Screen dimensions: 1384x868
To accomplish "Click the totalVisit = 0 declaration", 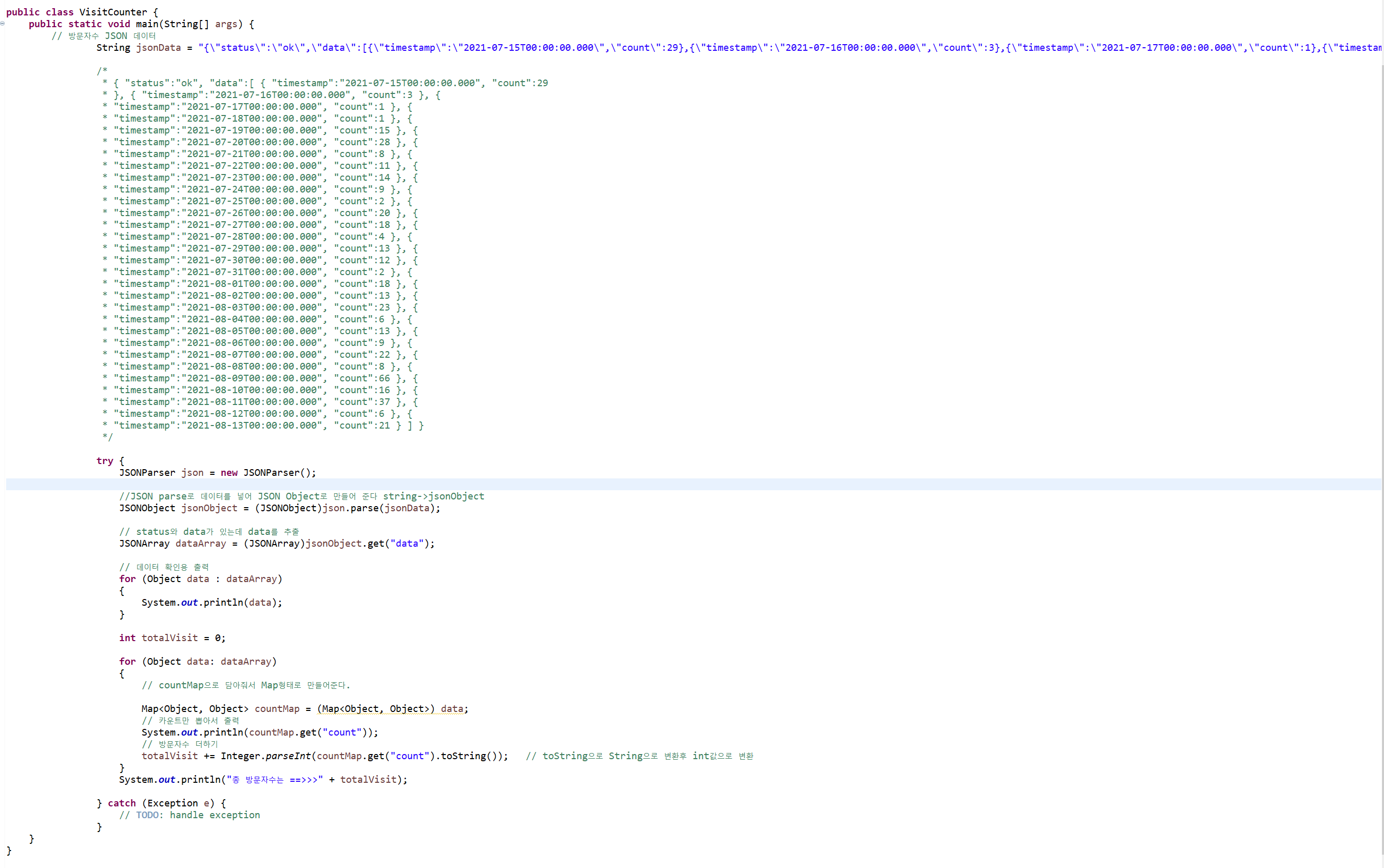I will (x=171, y=638).
